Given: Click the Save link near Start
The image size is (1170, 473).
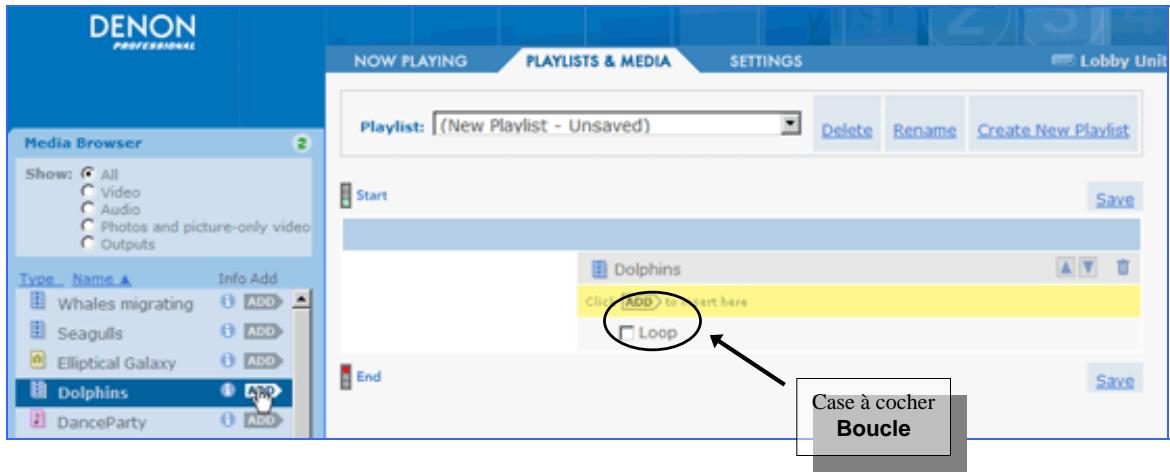Looking at the screenshot, I should (x=1115, y=199).
